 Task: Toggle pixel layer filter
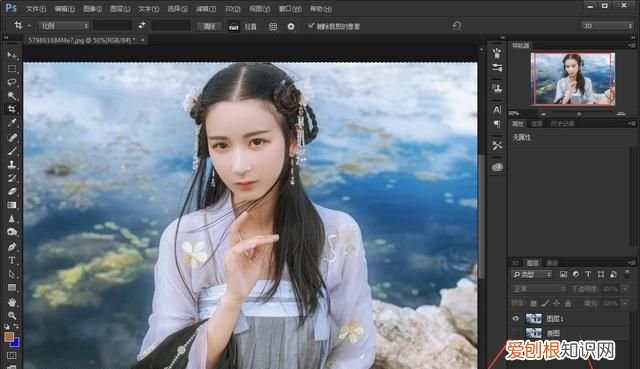pyautogui.click(x=563, y=275)
